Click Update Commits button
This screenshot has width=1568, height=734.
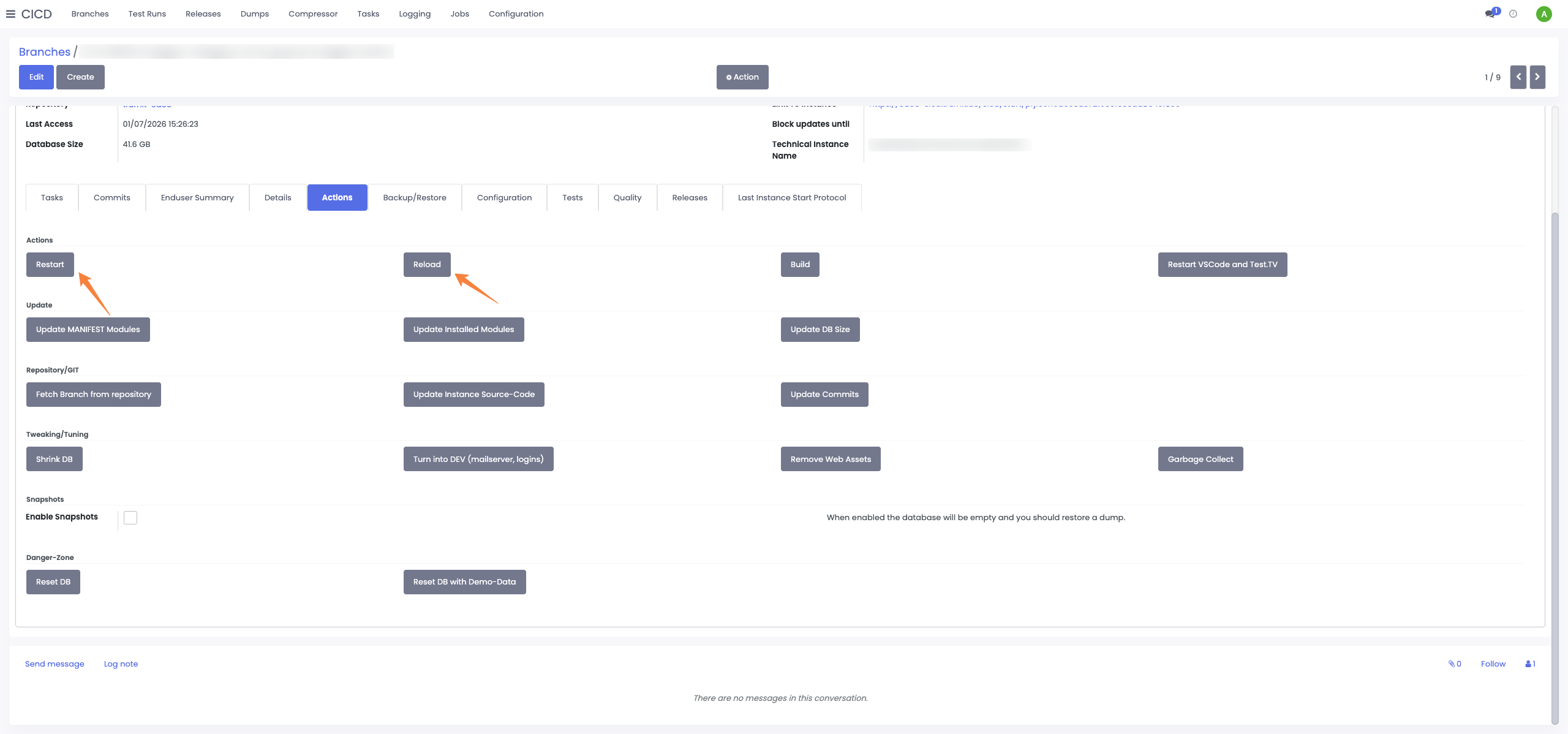(x=824, y=395)
